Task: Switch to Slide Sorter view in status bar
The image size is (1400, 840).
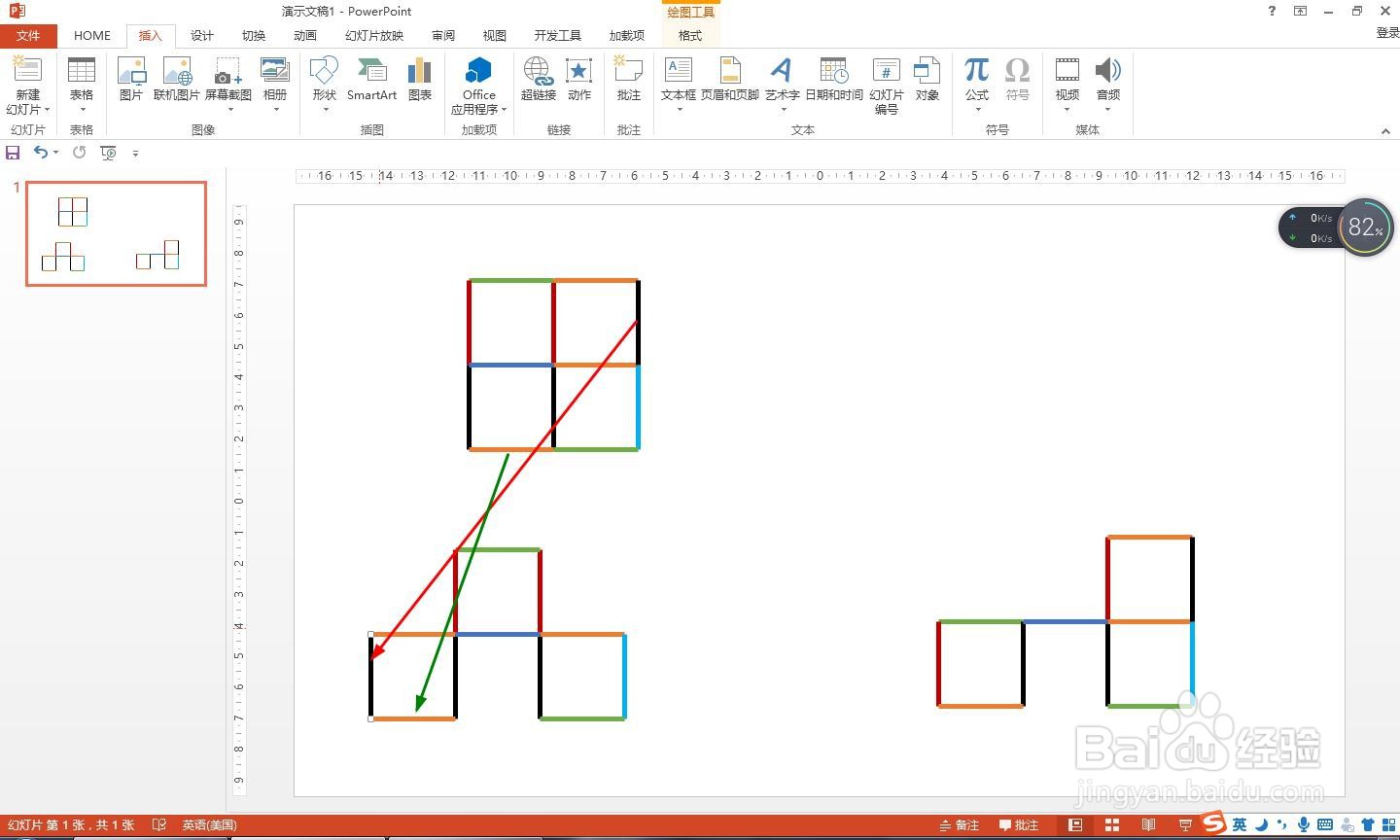Action: click(x=1111, y=824)
